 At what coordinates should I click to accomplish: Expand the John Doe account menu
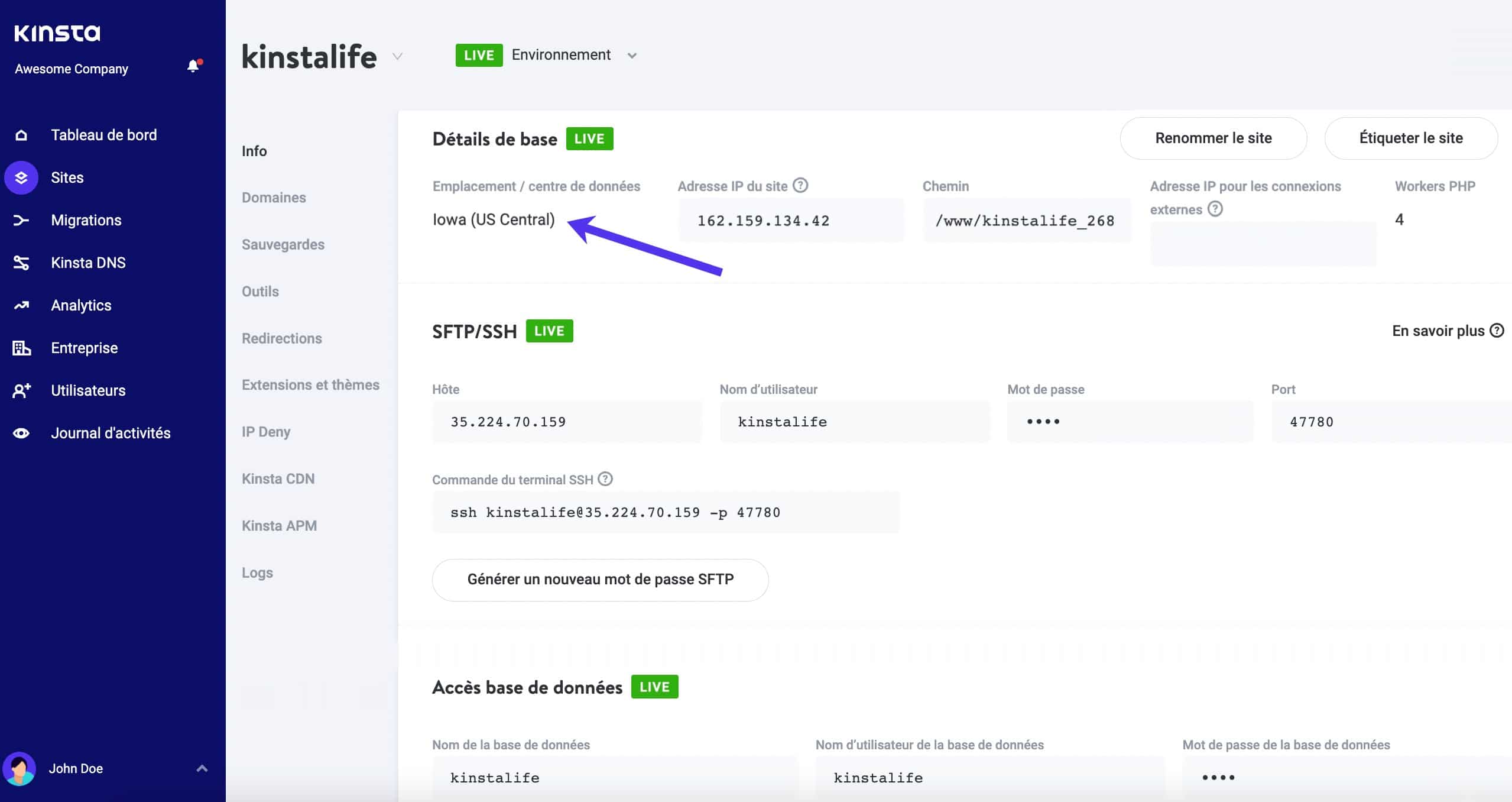tap(202, 768)
